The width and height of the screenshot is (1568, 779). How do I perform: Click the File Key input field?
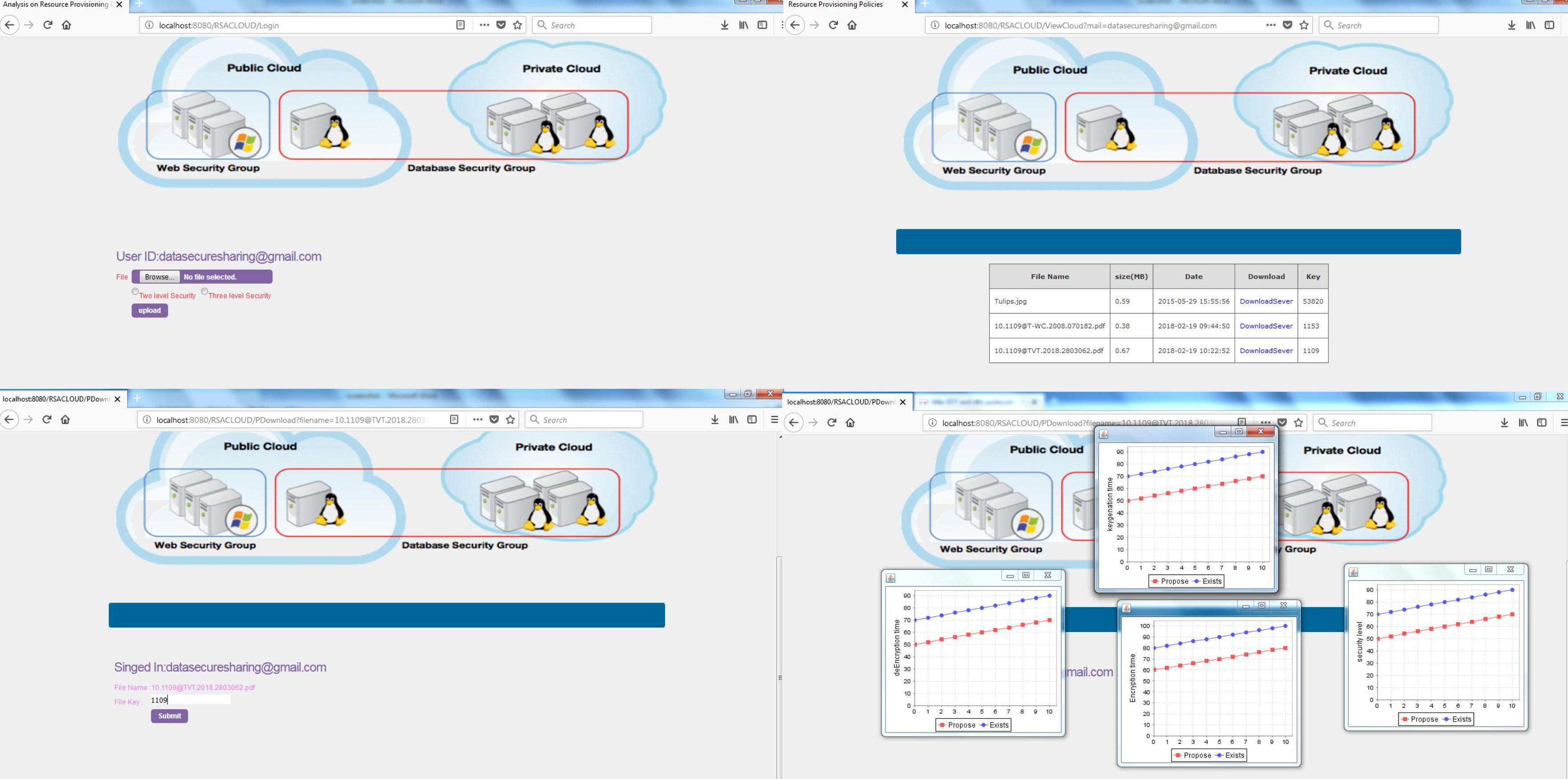[x=190, y=701]
